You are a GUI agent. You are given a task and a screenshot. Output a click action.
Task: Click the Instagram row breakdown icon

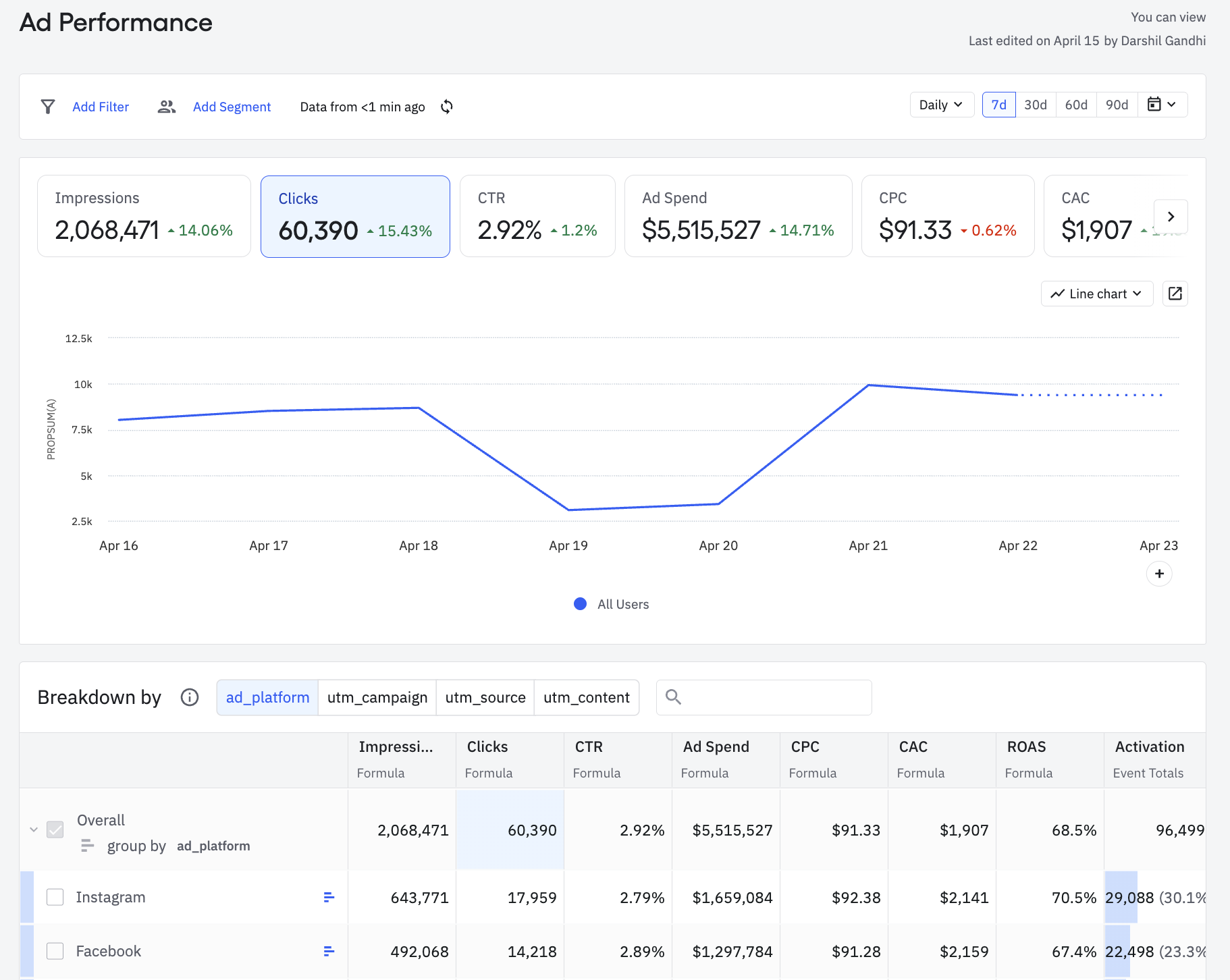tap(329, 897)
